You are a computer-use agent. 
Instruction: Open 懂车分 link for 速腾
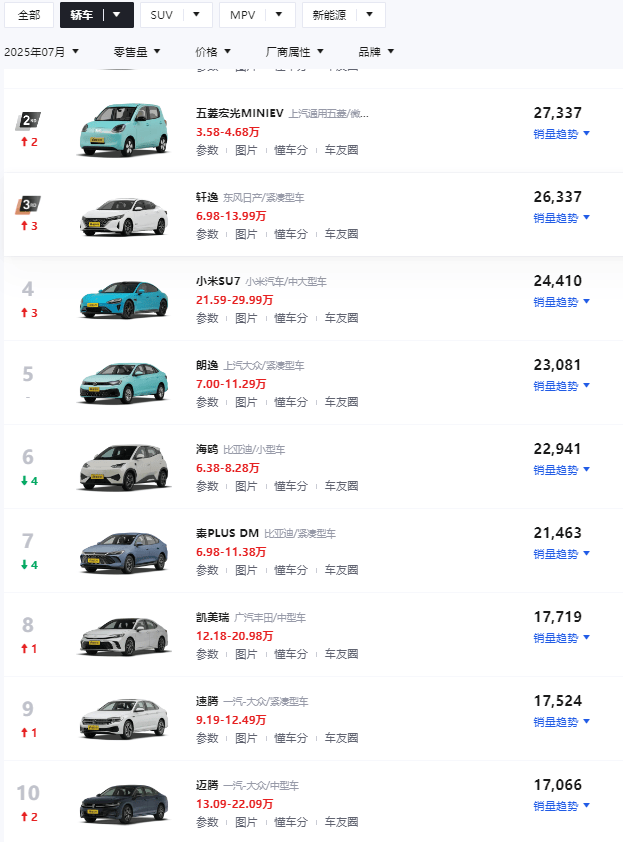[291, 738]
